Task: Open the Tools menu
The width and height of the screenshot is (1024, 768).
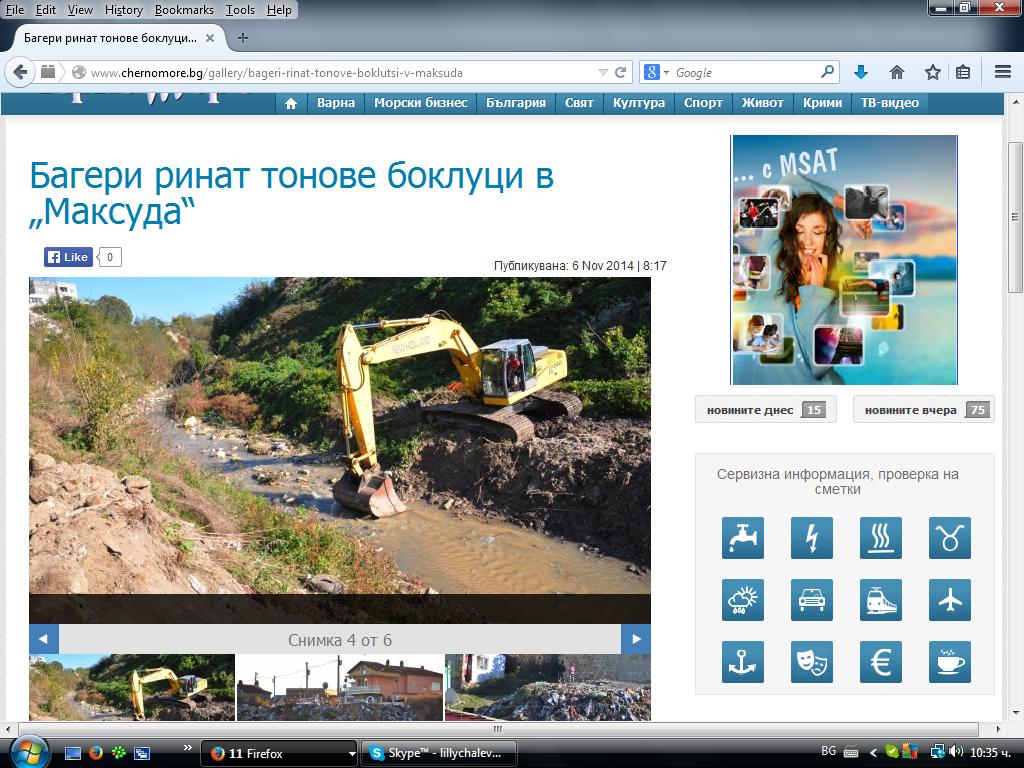Action: pos(240,10)
